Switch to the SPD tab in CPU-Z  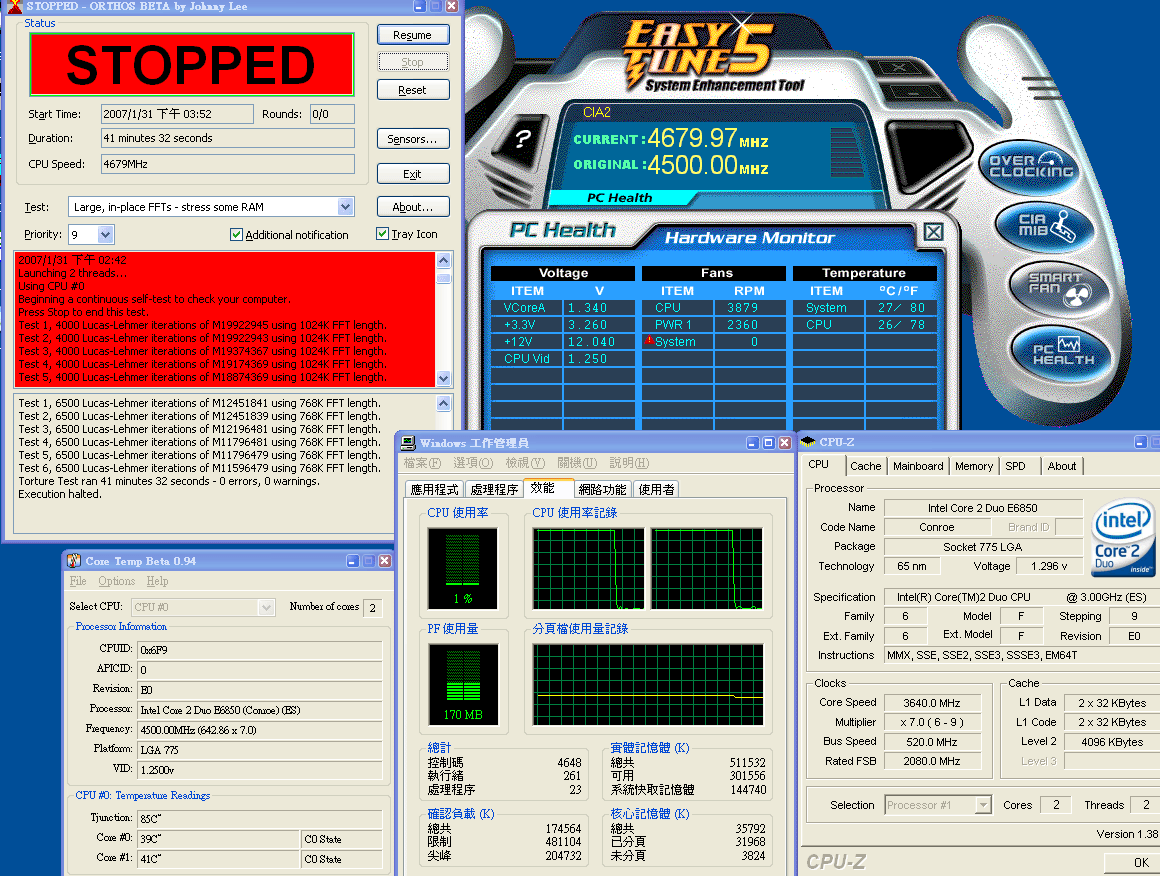pos(1015,466)
